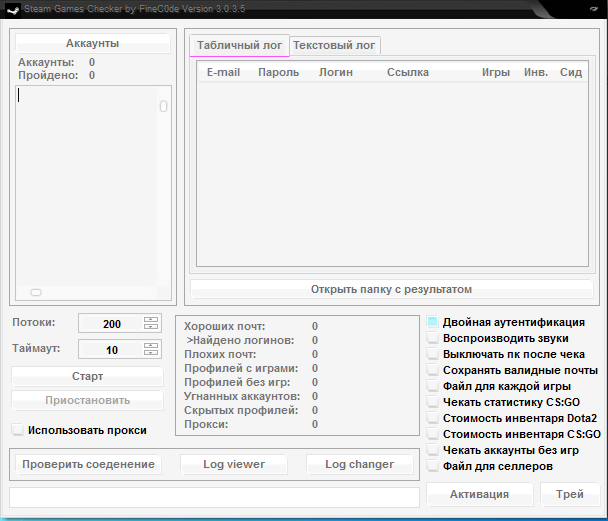Click the Таймаут input field showing 10
The height and width of the screenshot is (521, 608).
(x=111, y=350)
